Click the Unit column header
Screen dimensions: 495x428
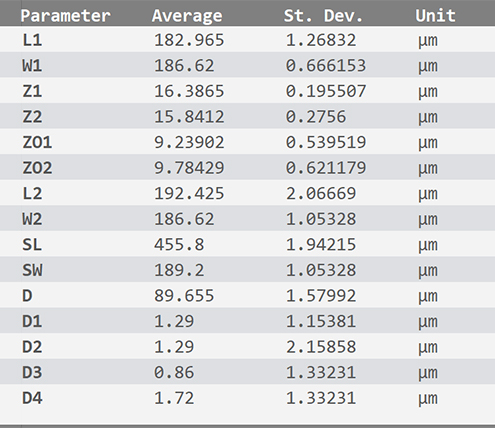435,16
